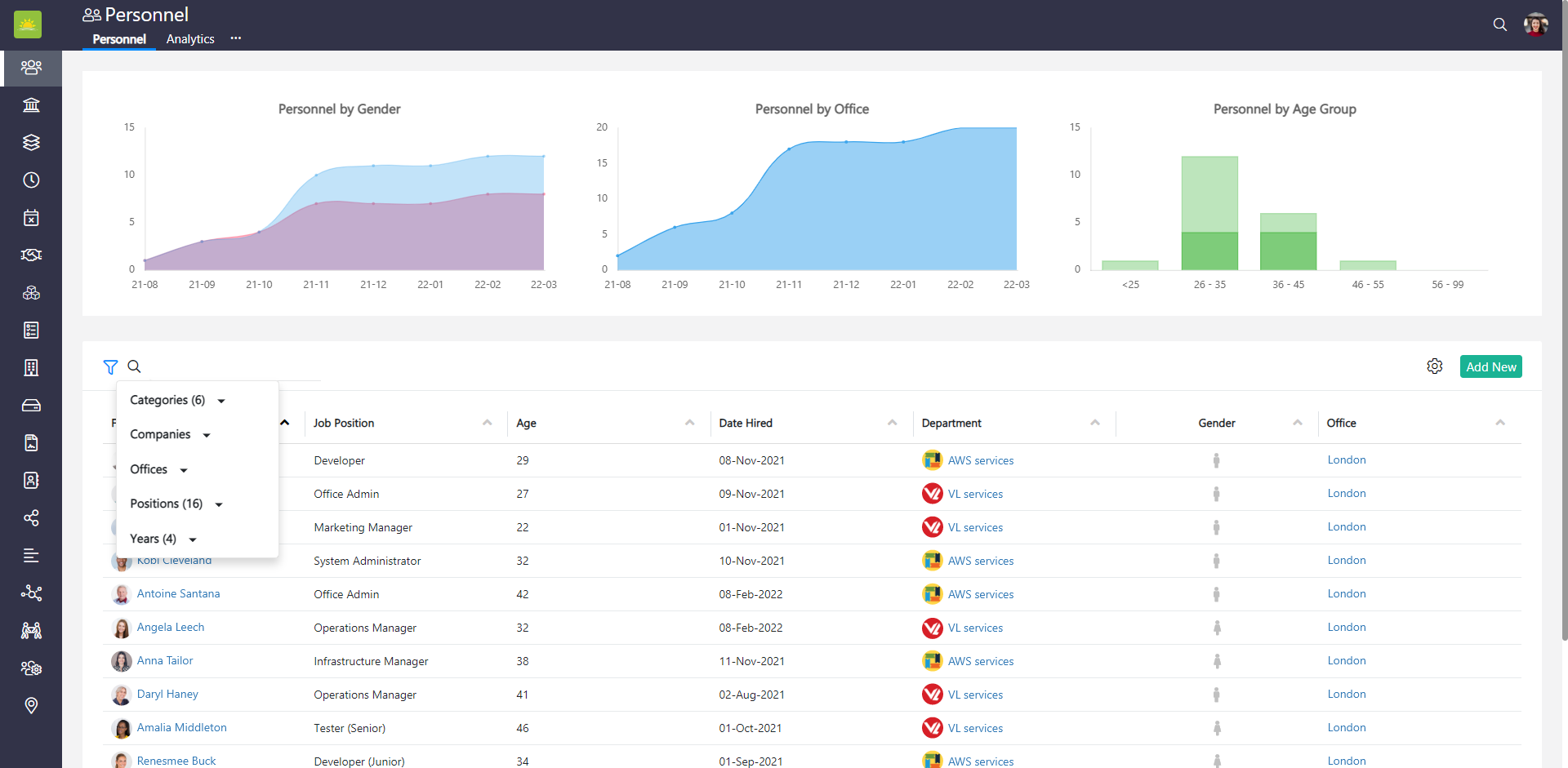The width and height of the screenshot is (1568, 768).
Task: Open the clock icon in the left sidebar
Action: [31, 180]
